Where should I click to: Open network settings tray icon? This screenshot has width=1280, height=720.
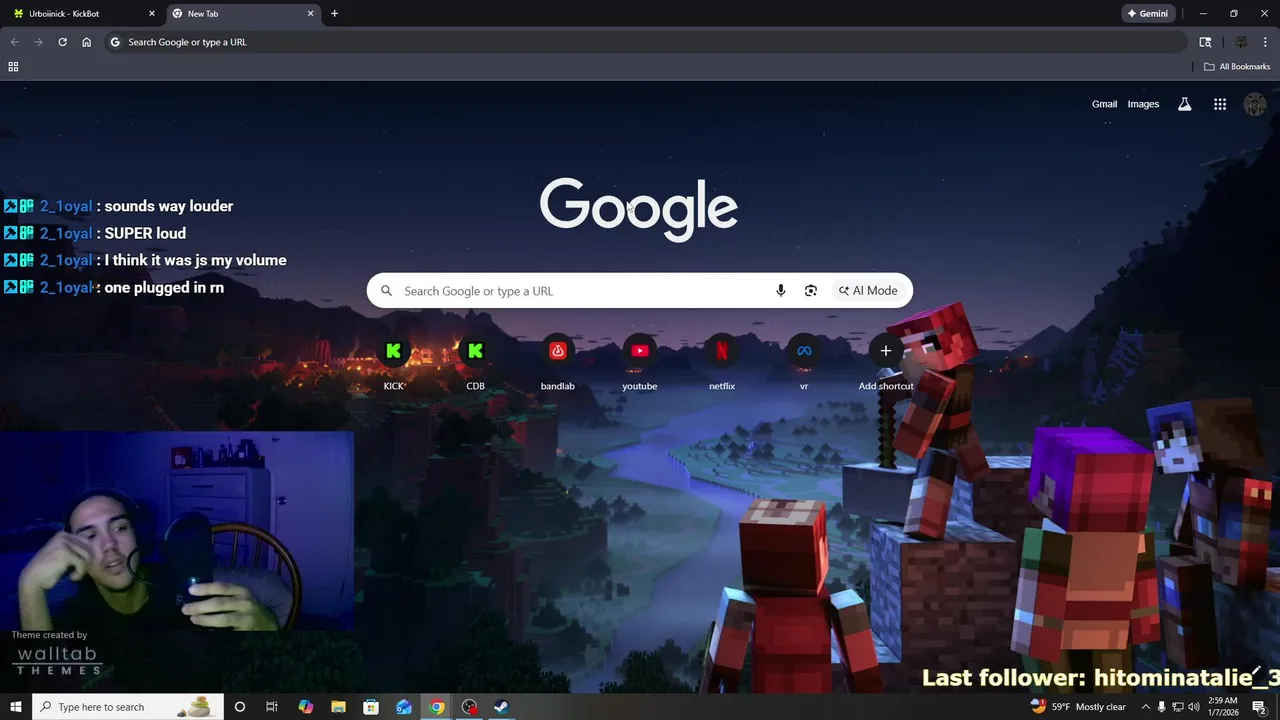(1177, 707)
